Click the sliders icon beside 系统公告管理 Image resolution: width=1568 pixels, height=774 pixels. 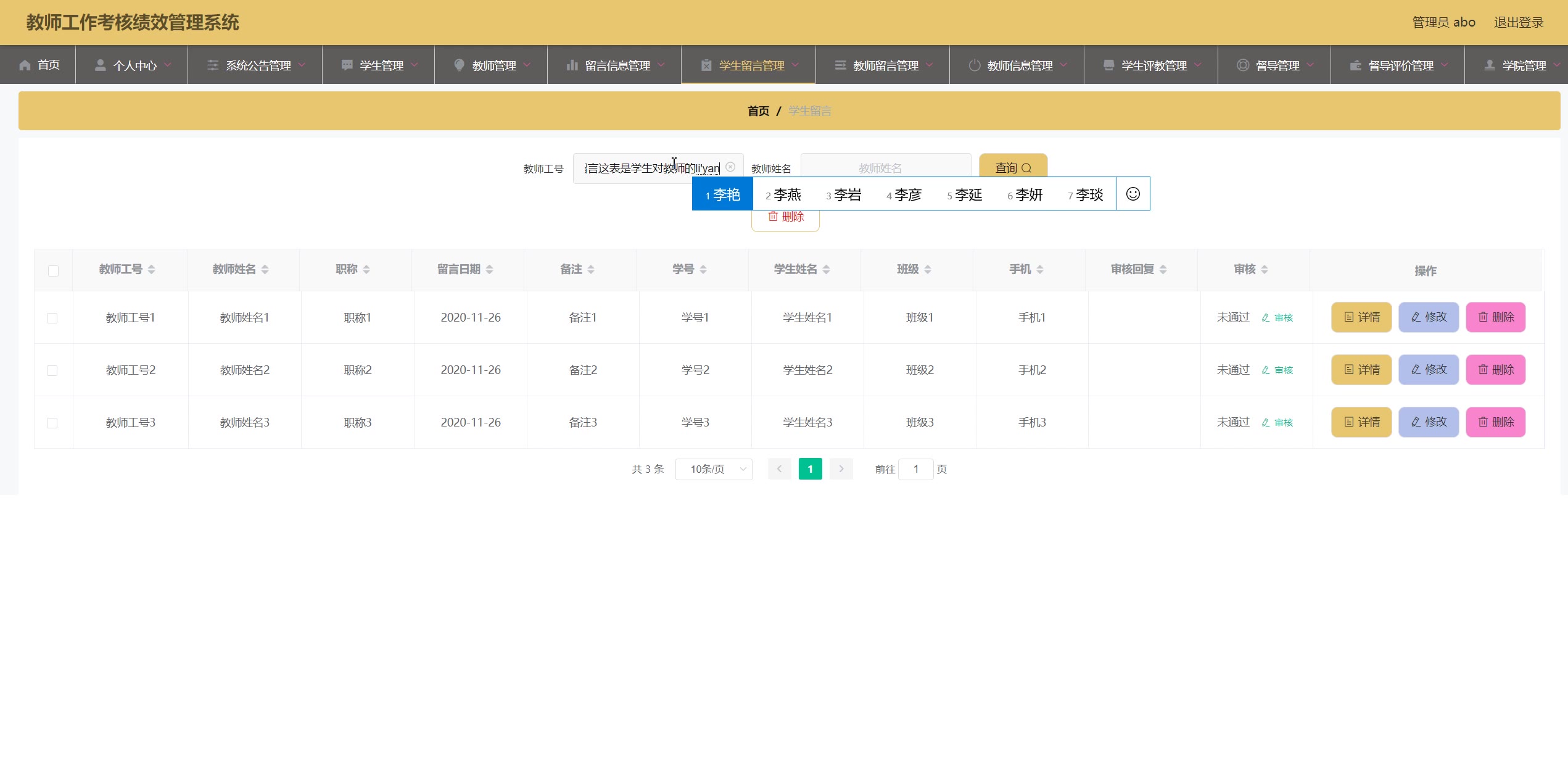[x=213, y=65]
